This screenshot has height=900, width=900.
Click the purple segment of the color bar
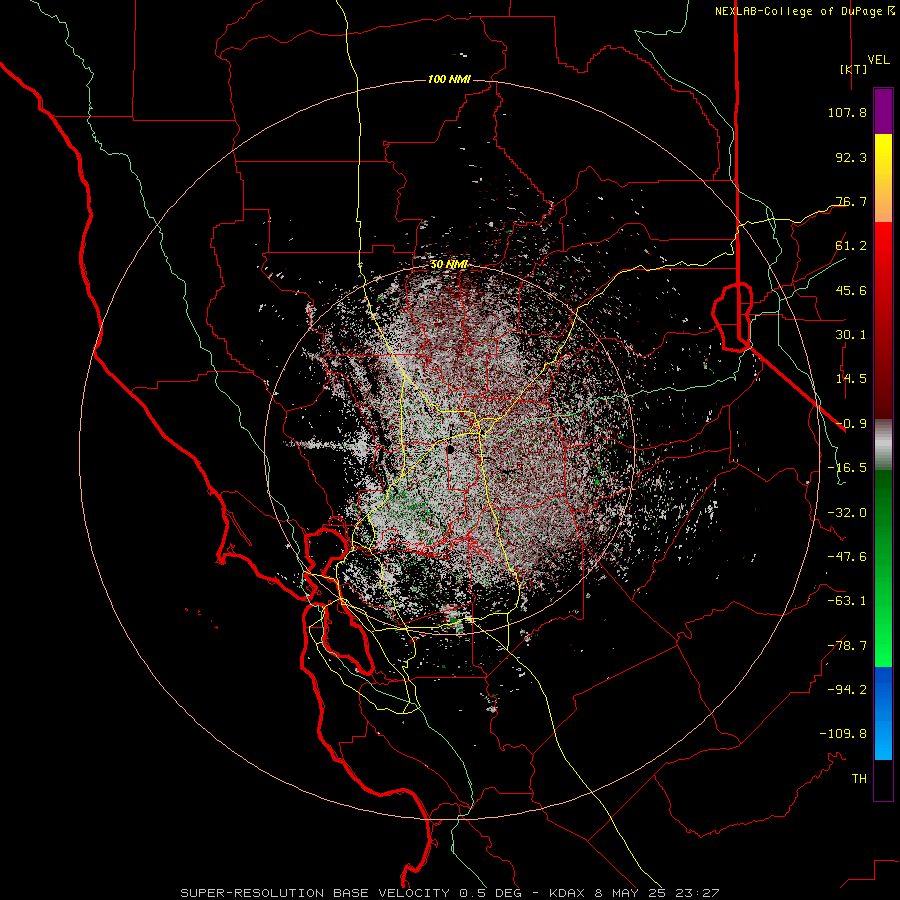pyautogui.click(x=883, y=111)
